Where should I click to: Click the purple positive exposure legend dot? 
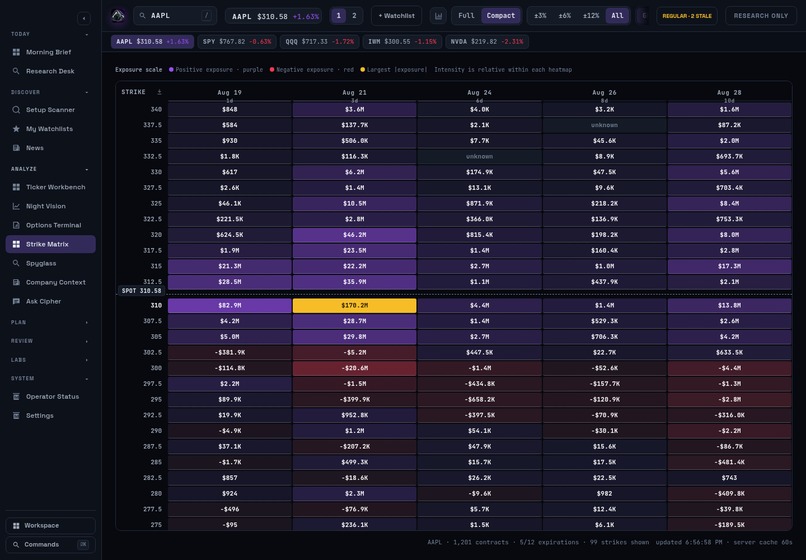[x=171, y=69]
